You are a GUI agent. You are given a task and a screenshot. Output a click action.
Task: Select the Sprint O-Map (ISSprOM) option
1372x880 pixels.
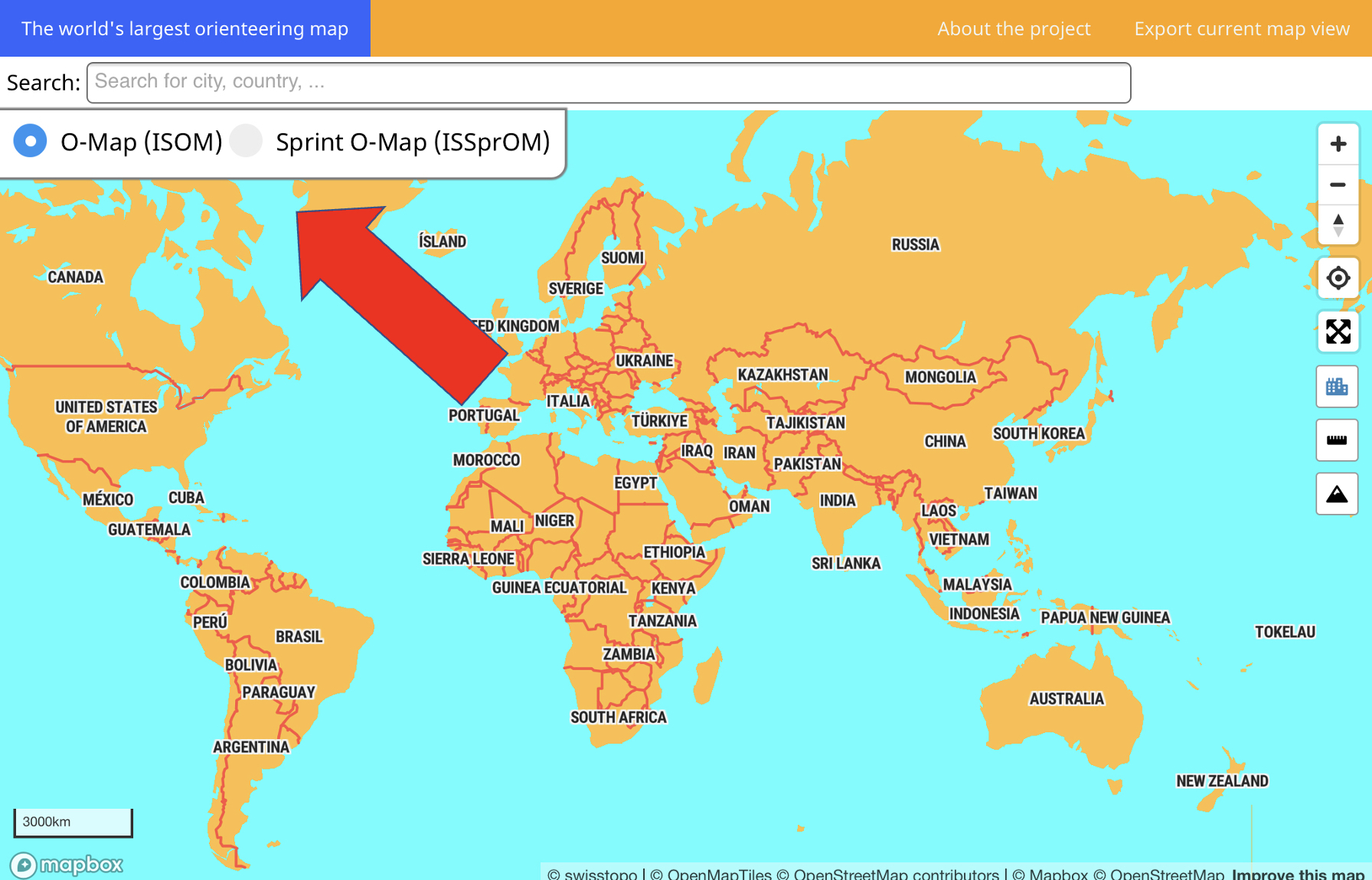[x=247, y=142]
